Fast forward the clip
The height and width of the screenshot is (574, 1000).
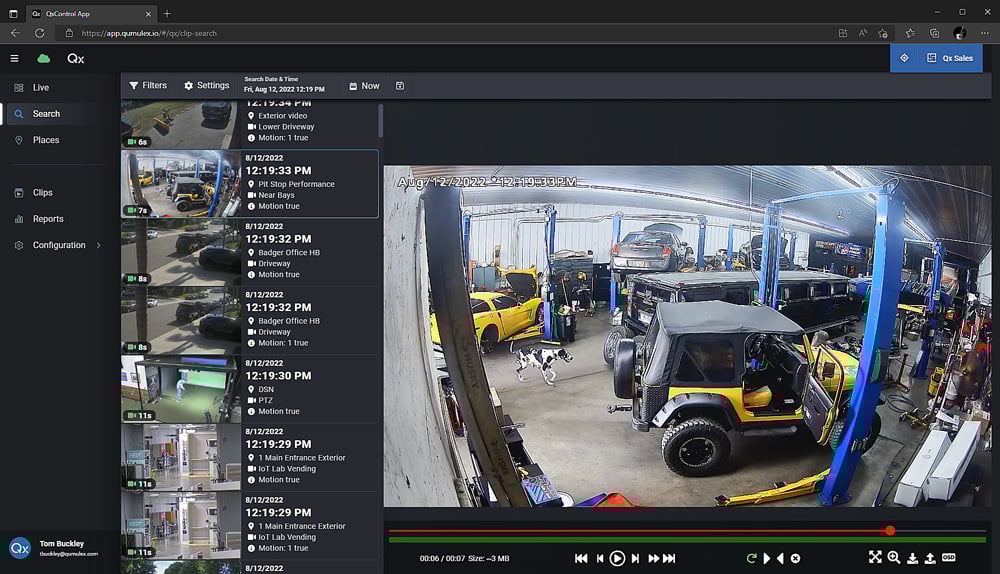point(653,558)
